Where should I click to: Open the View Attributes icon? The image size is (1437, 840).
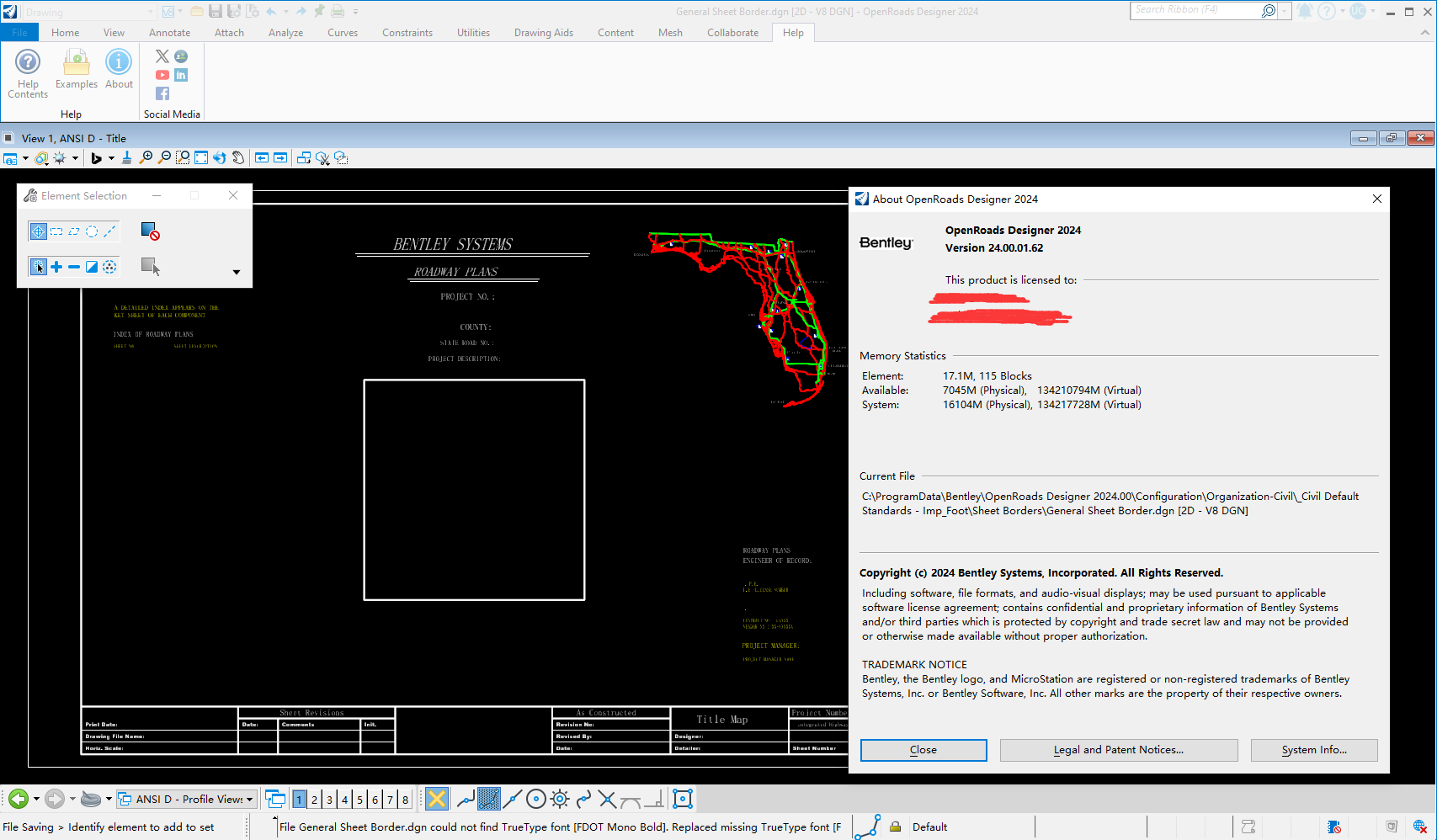[x=10, y=158]
